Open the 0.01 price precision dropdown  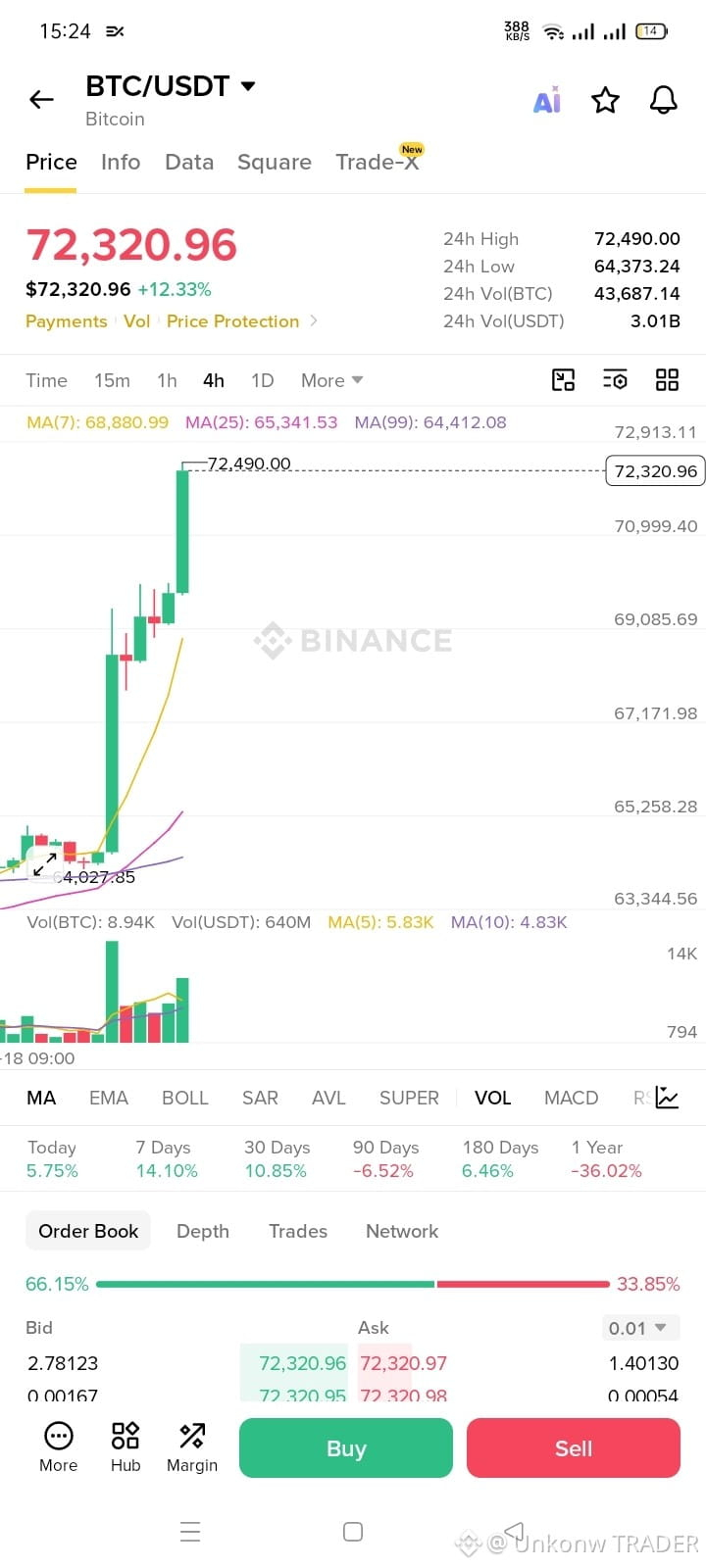click(640, 1328)
